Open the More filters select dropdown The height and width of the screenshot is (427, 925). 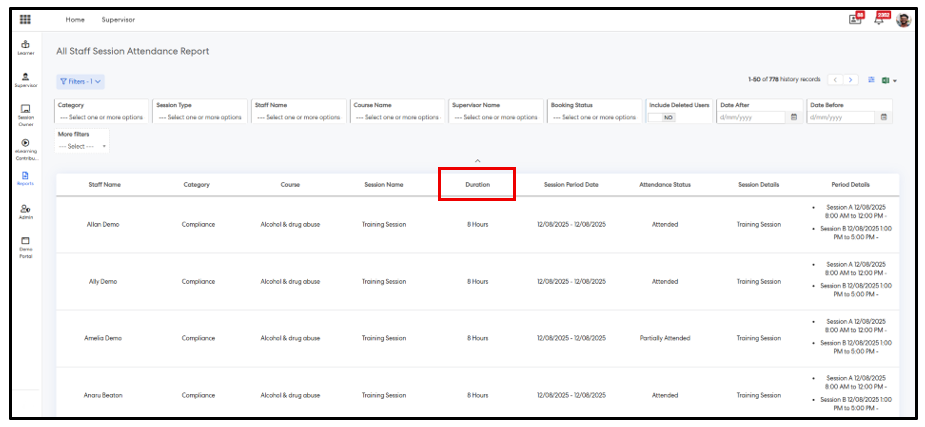[82, 146]
